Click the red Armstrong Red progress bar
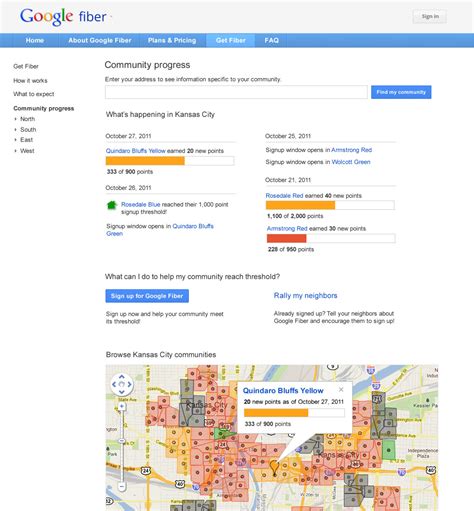Screen dimensions: 474x511 click(x=331, y=238)
